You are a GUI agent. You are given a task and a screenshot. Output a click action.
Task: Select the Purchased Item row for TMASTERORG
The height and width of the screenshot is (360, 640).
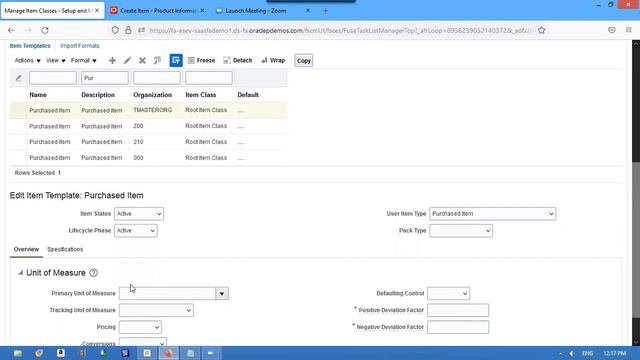(149, 110)
